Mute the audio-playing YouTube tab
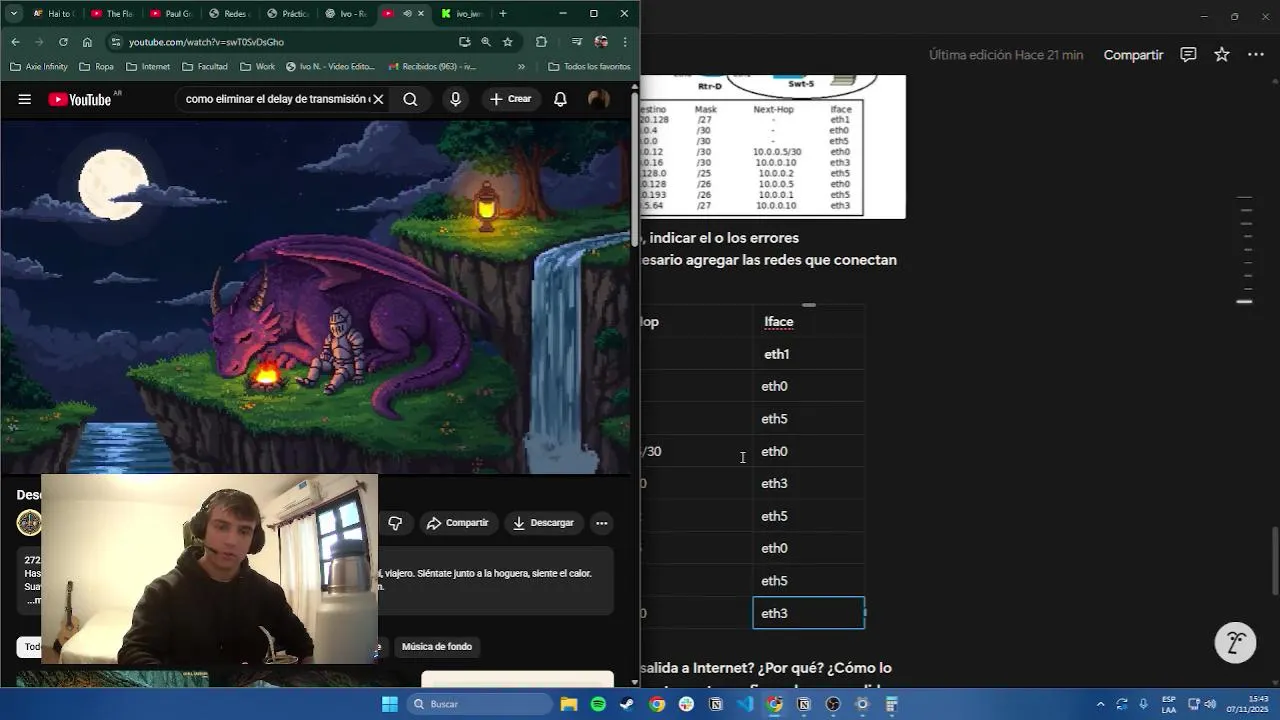 (x=406, y=14)
